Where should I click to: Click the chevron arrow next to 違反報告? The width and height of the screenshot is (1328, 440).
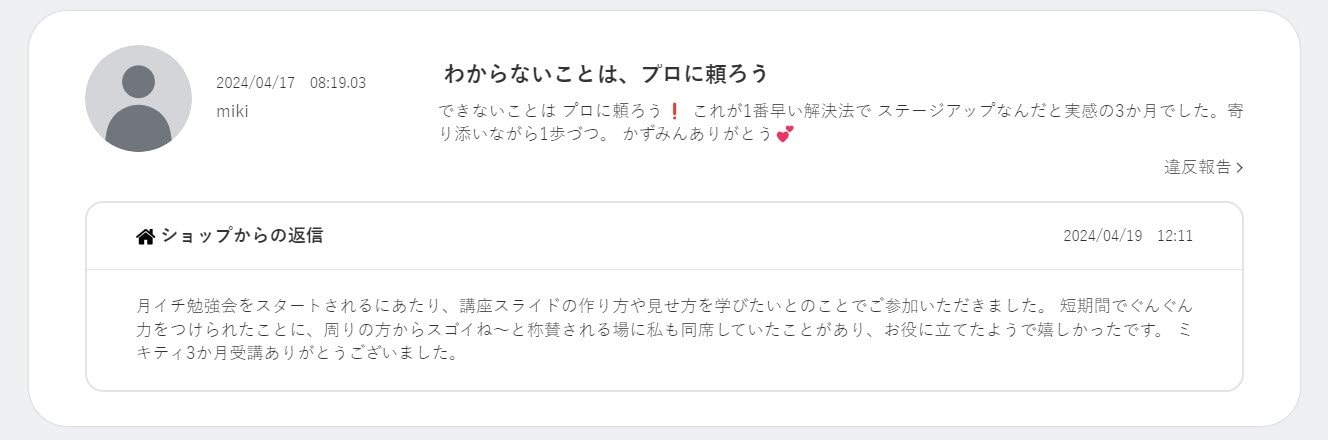tap(1240, 168)
